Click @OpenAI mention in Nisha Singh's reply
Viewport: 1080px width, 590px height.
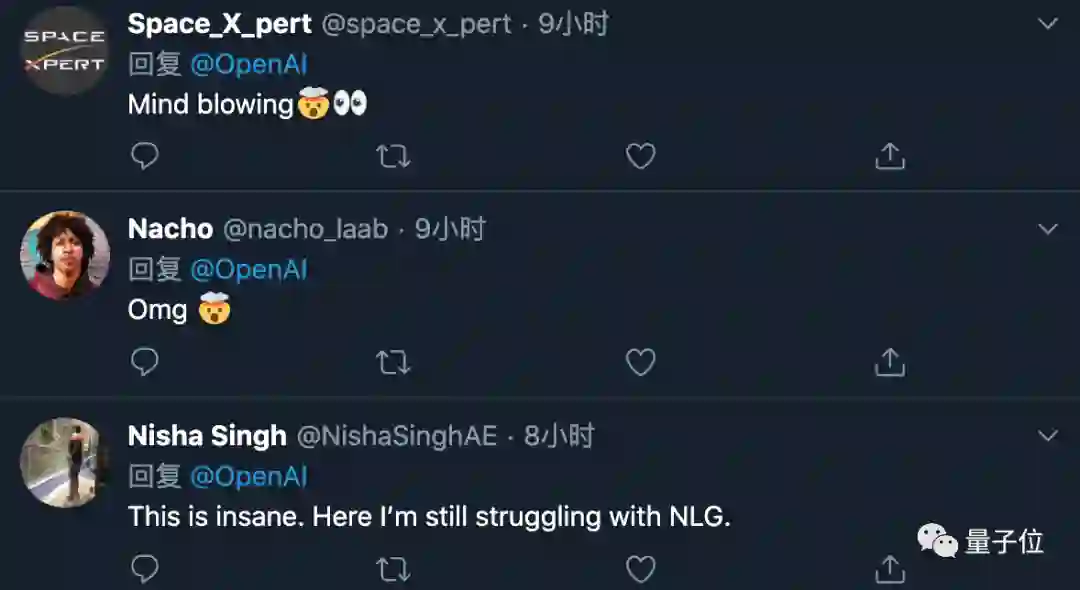pos(248,477)
